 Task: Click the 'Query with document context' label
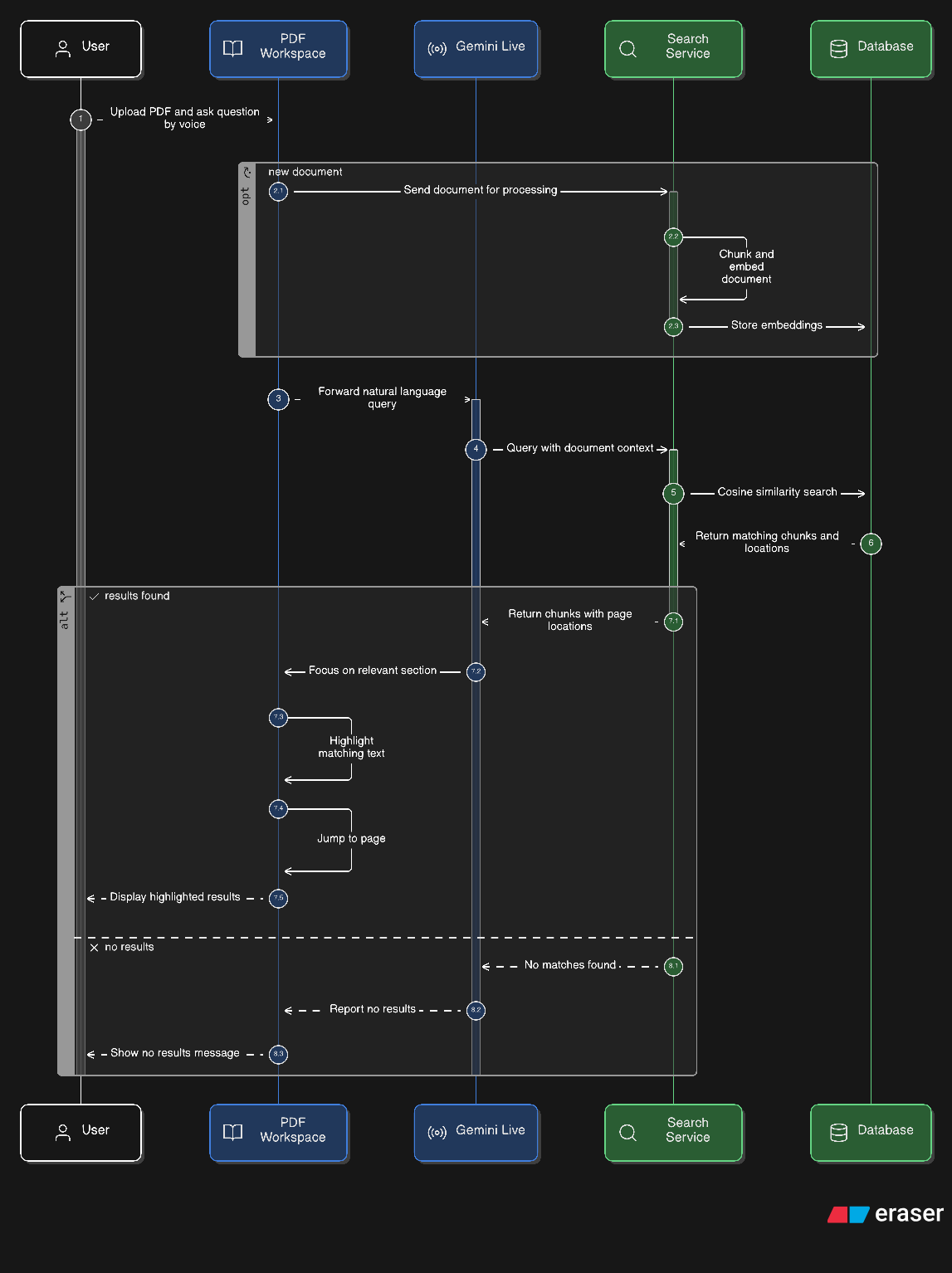click(580, 448)
